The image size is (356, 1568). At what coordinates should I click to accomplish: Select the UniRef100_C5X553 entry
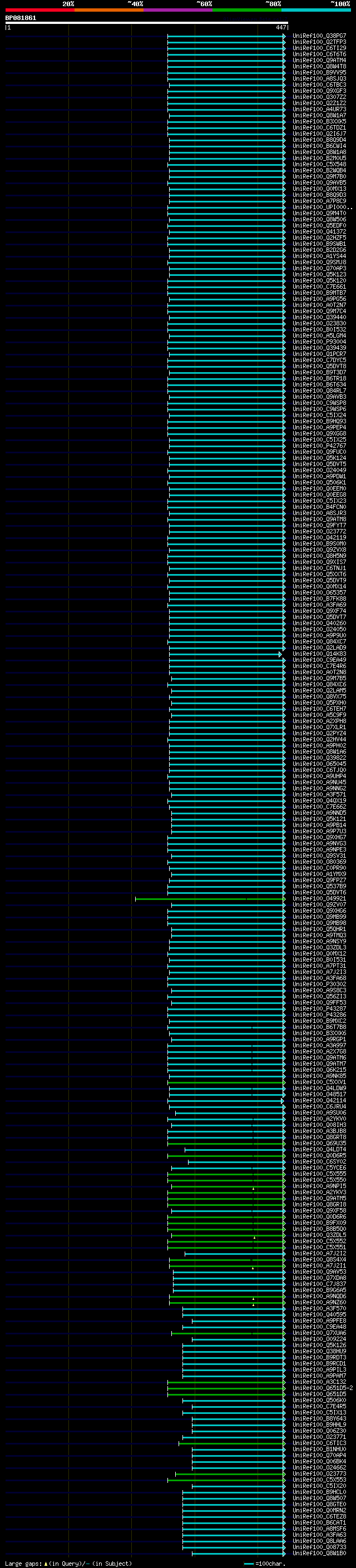[319, 1480]
